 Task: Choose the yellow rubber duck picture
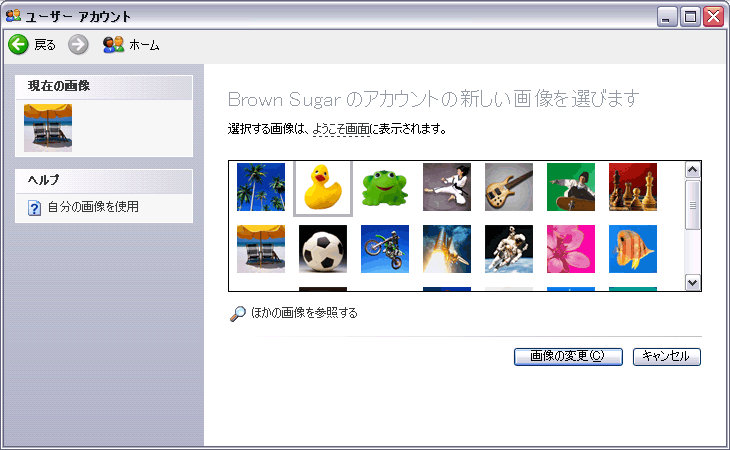point(323,187)
